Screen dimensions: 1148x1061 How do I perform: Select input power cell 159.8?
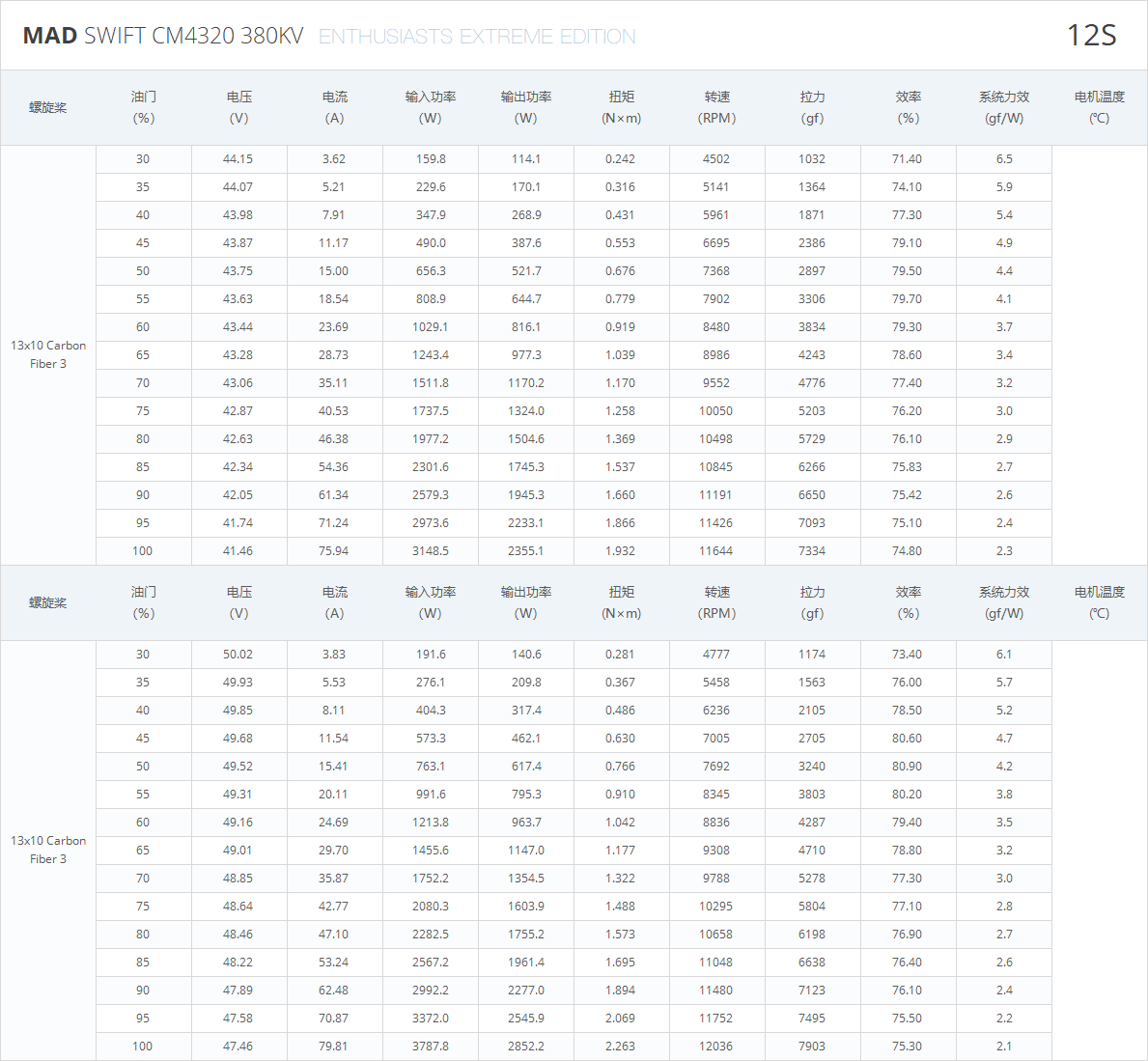[x=431, y=159]
